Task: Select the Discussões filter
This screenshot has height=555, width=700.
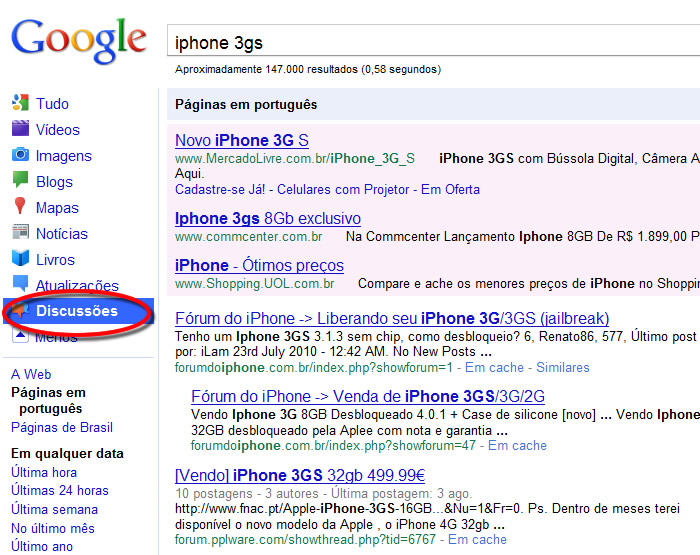Action: [76, 311]
